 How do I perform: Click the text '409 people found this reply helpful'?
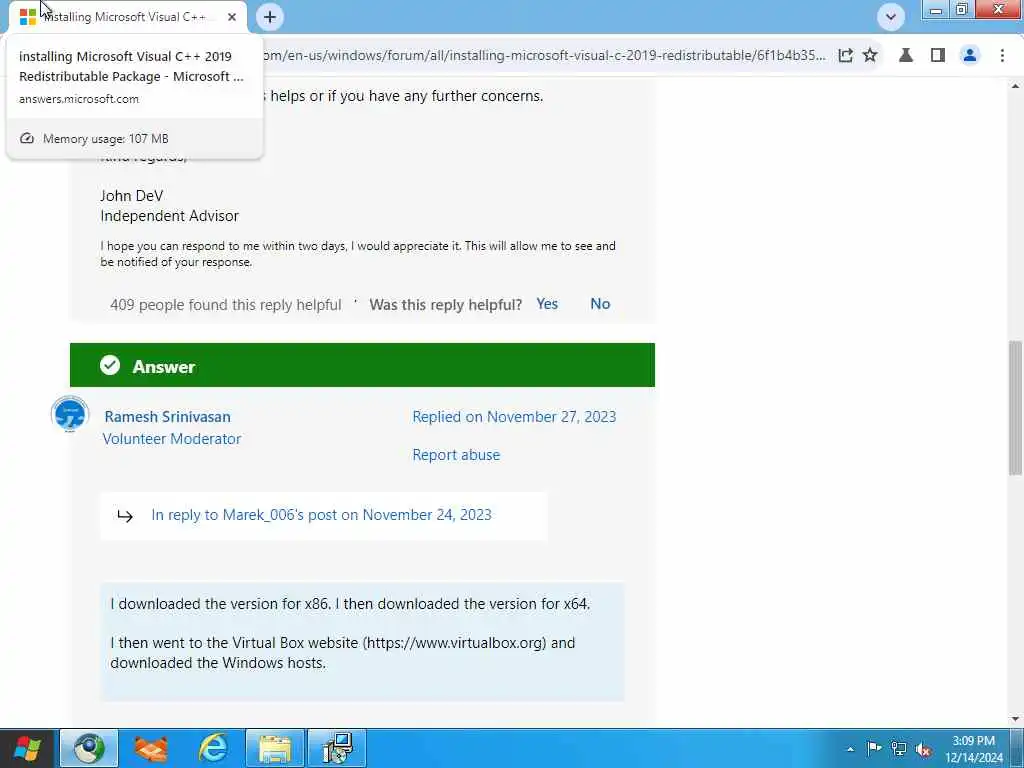pos(225,305)
